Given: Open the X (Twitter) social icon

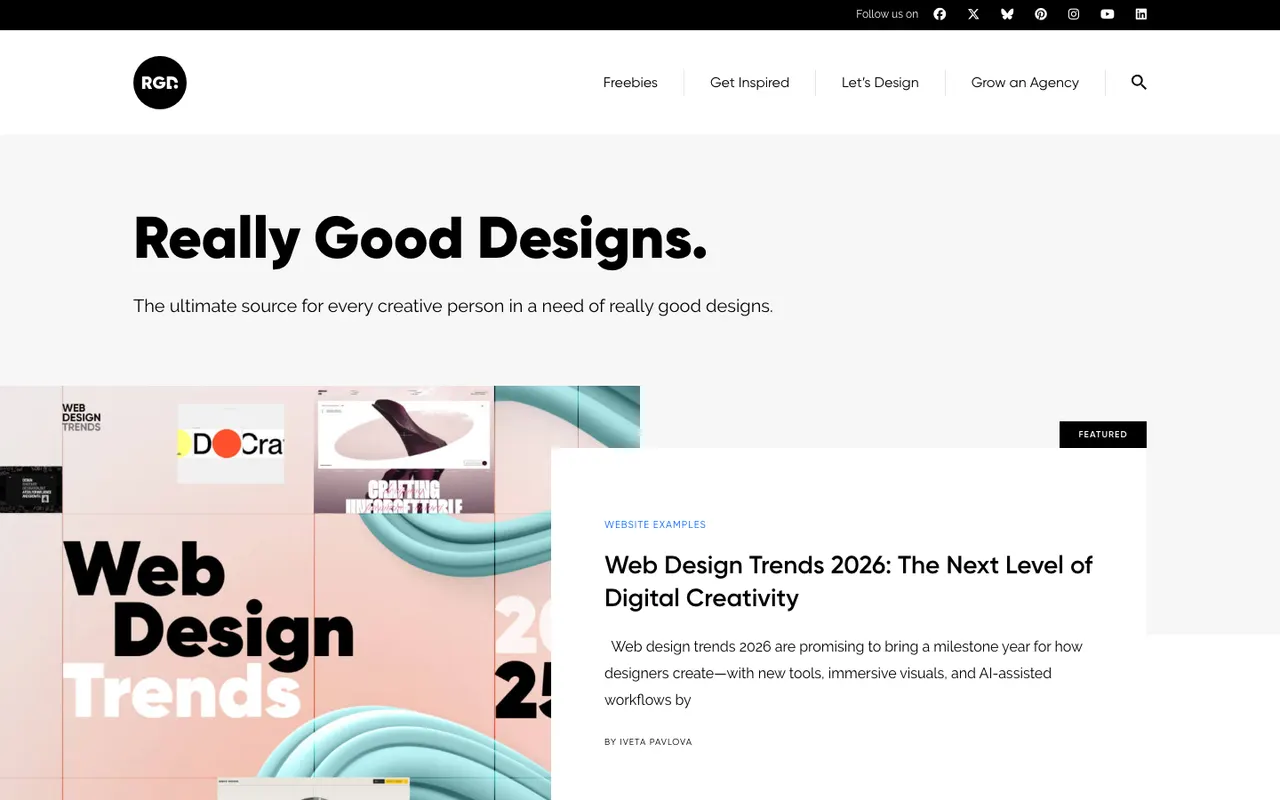Looking at the screenshot, I should tap(973, 14).
